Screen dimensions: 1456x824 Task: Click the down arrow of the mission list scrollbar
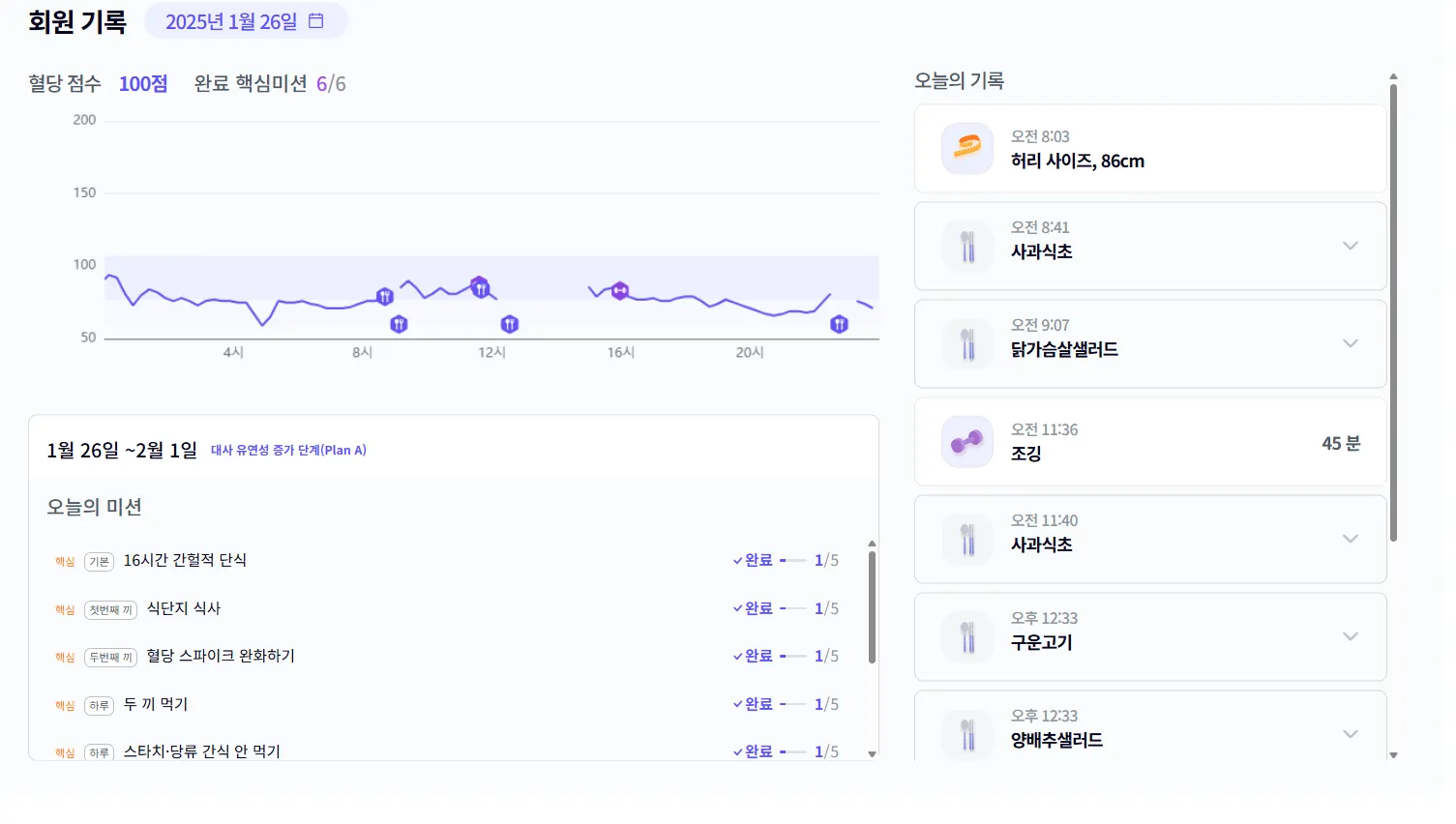[x=872, y=754]
